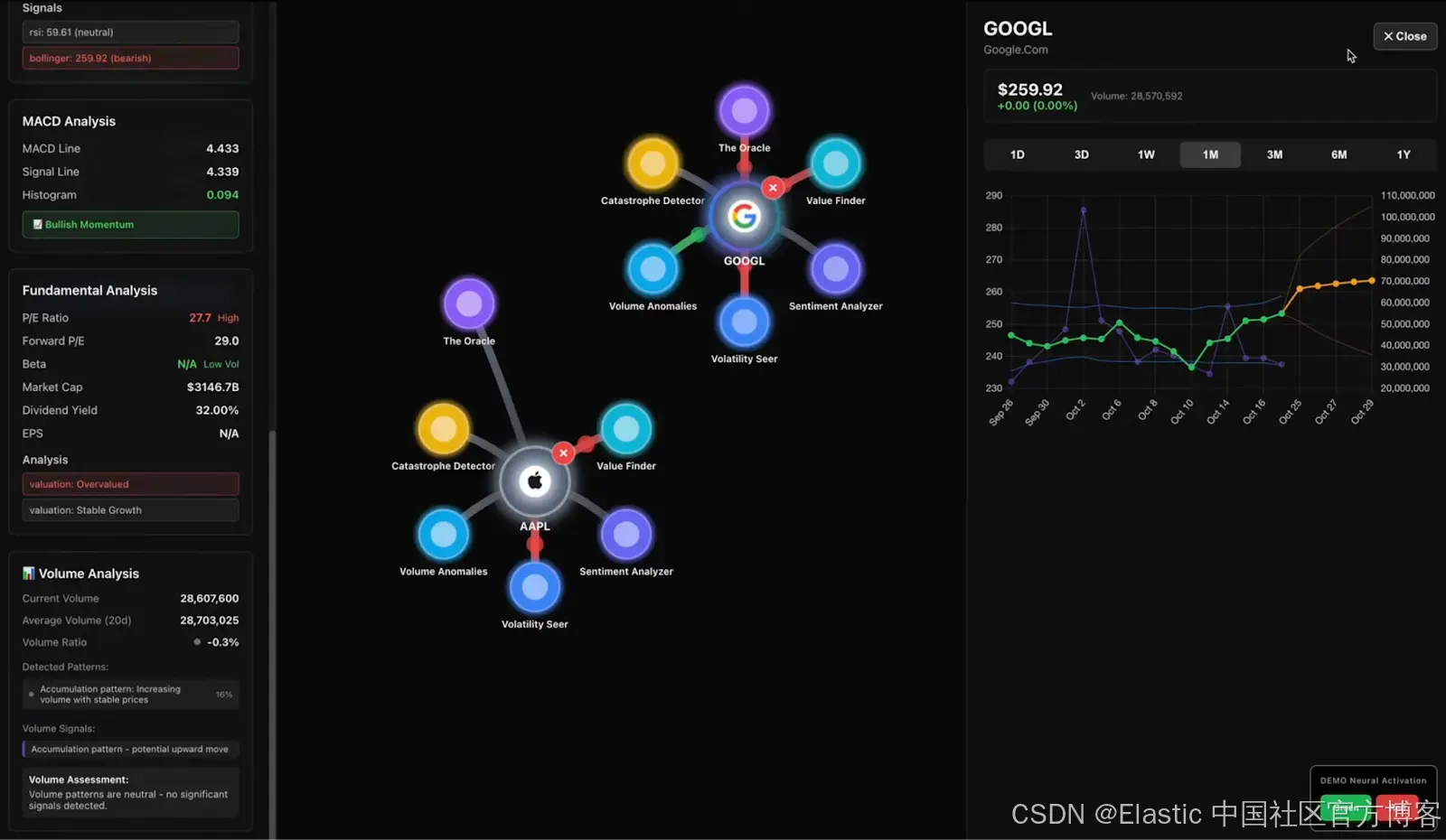Open Sentiment Analyzer node near GOOGL

(836, 269)
